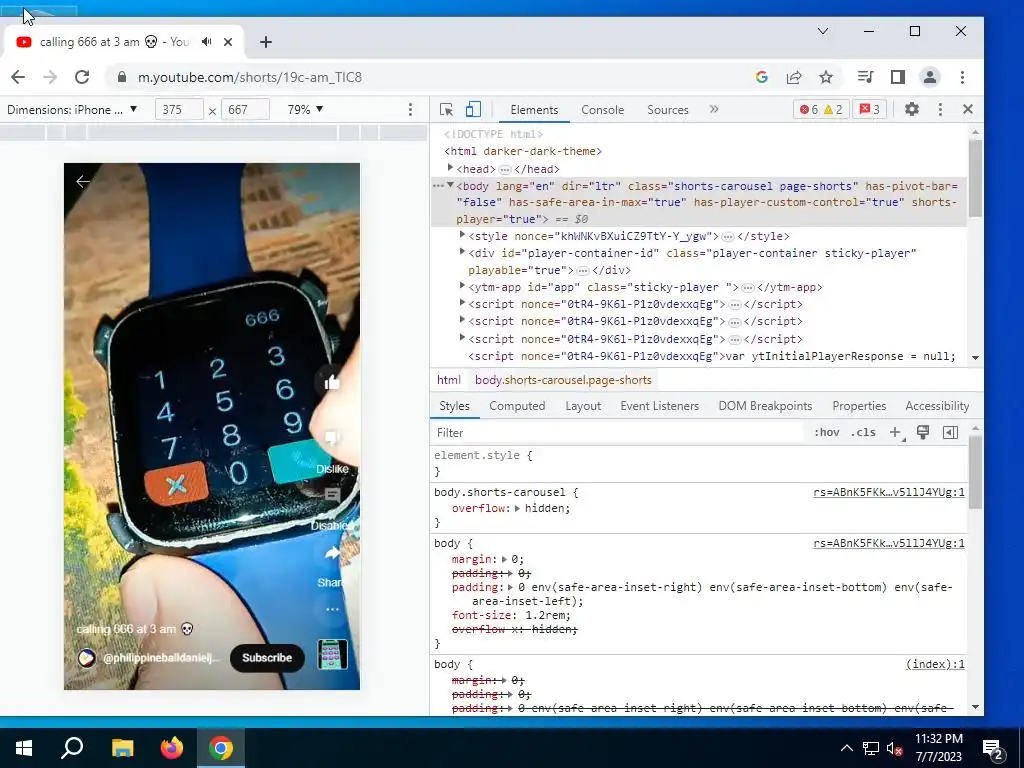
Task: Close the DevTools panel
Action: [968, 110]
